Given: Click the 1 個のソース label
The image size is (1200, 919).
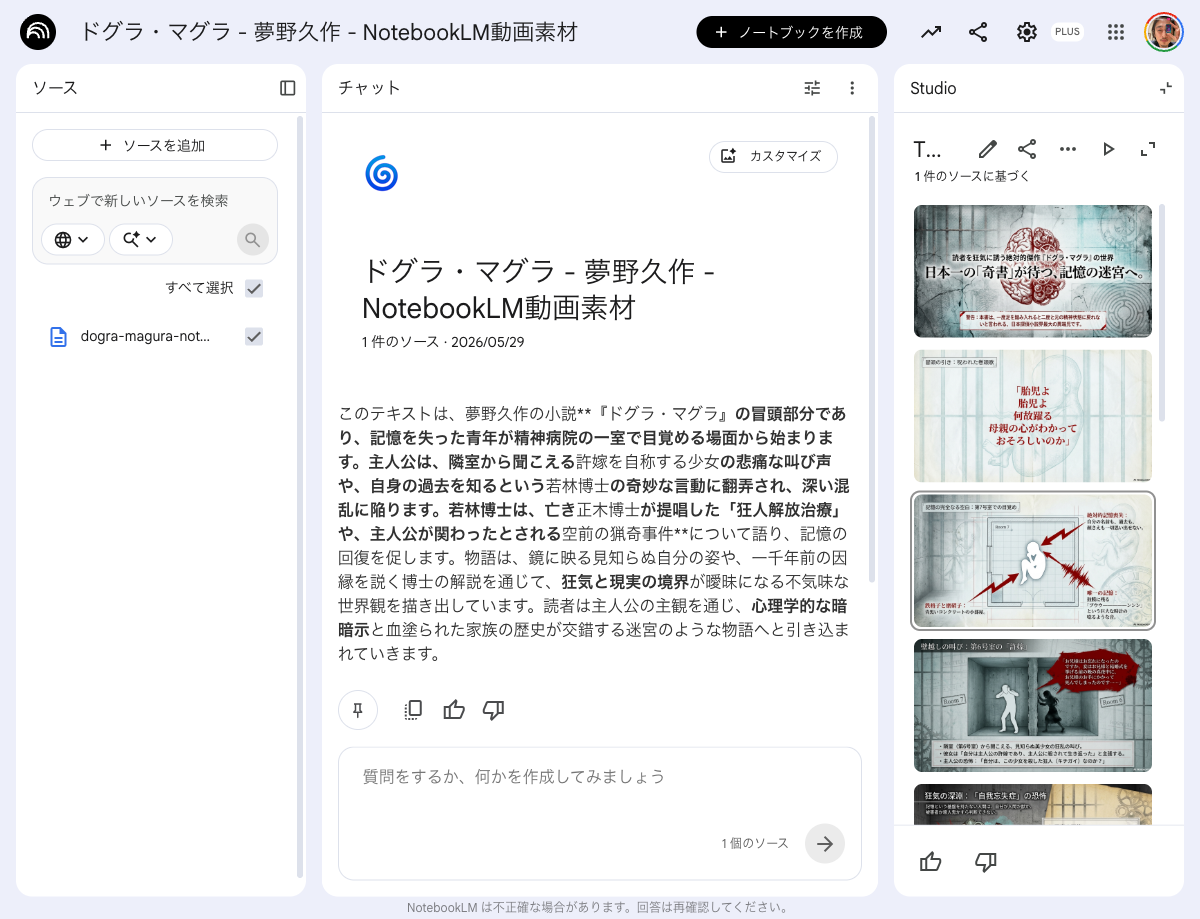Looking at the screenshot, I should pos(755,843).
